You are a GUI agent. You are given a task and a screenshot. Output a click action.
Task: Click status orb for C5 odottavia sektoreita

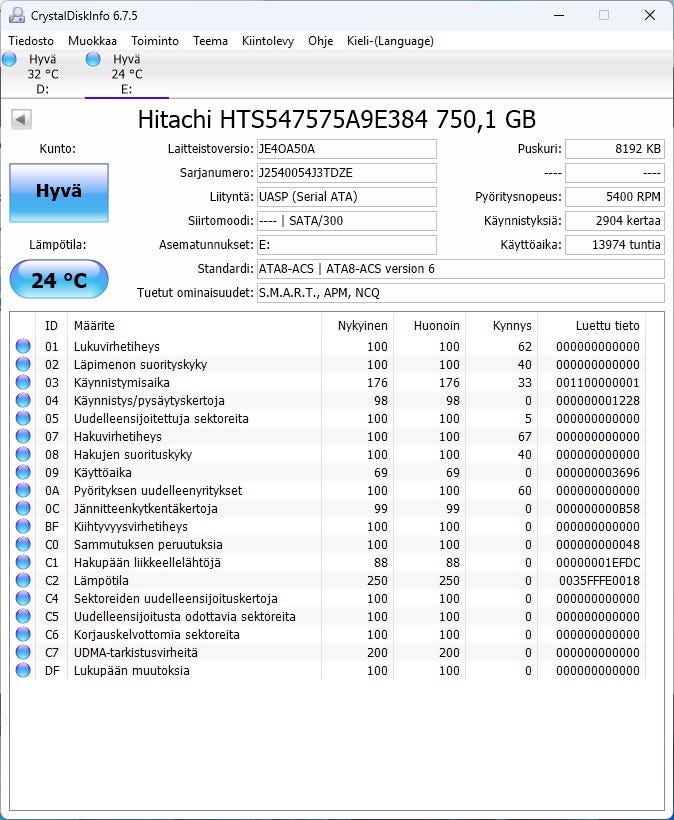[23, 616]
